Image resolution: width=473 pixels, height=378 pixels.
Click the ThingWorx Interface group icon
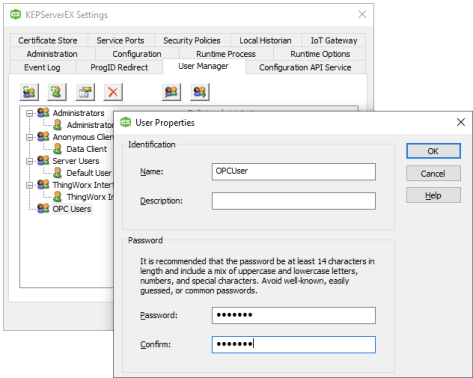(43, 185)
